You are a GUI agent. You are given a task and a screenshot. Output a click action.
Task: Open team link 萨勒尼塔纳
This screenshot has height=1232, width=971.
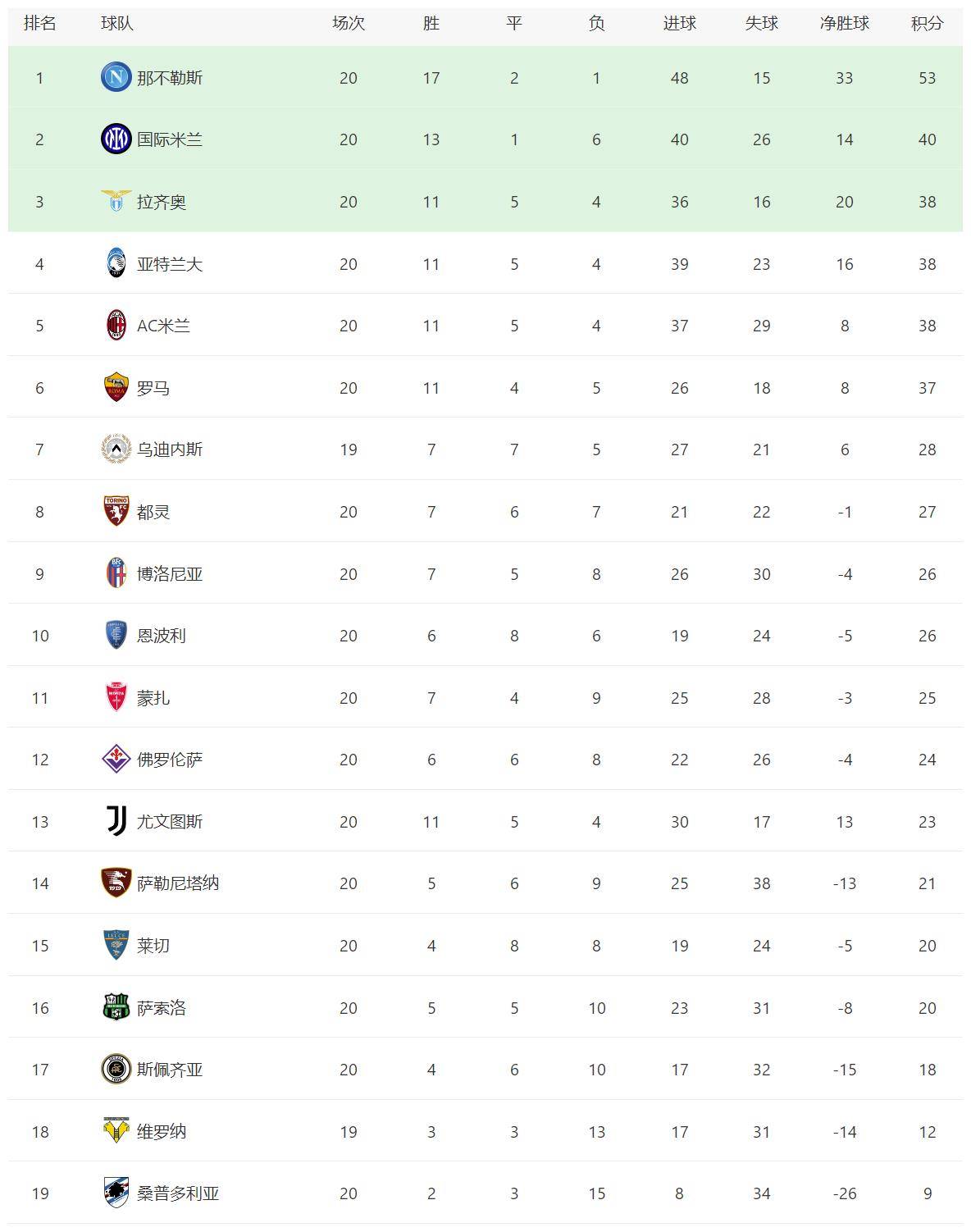[178, 883]
